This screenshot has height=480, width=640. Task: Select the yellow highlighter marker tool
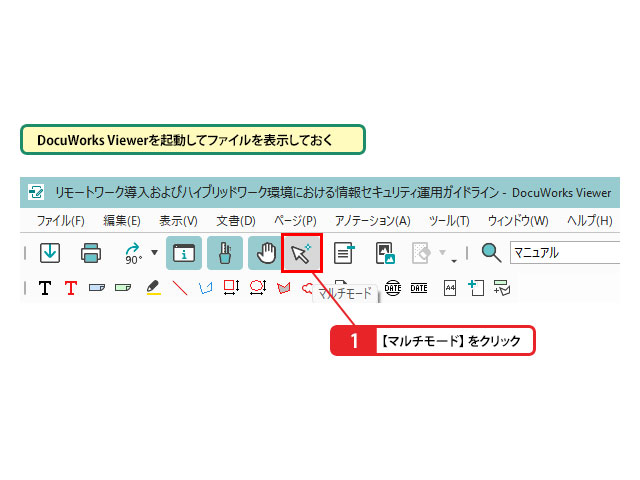click(x=153, y=287)
